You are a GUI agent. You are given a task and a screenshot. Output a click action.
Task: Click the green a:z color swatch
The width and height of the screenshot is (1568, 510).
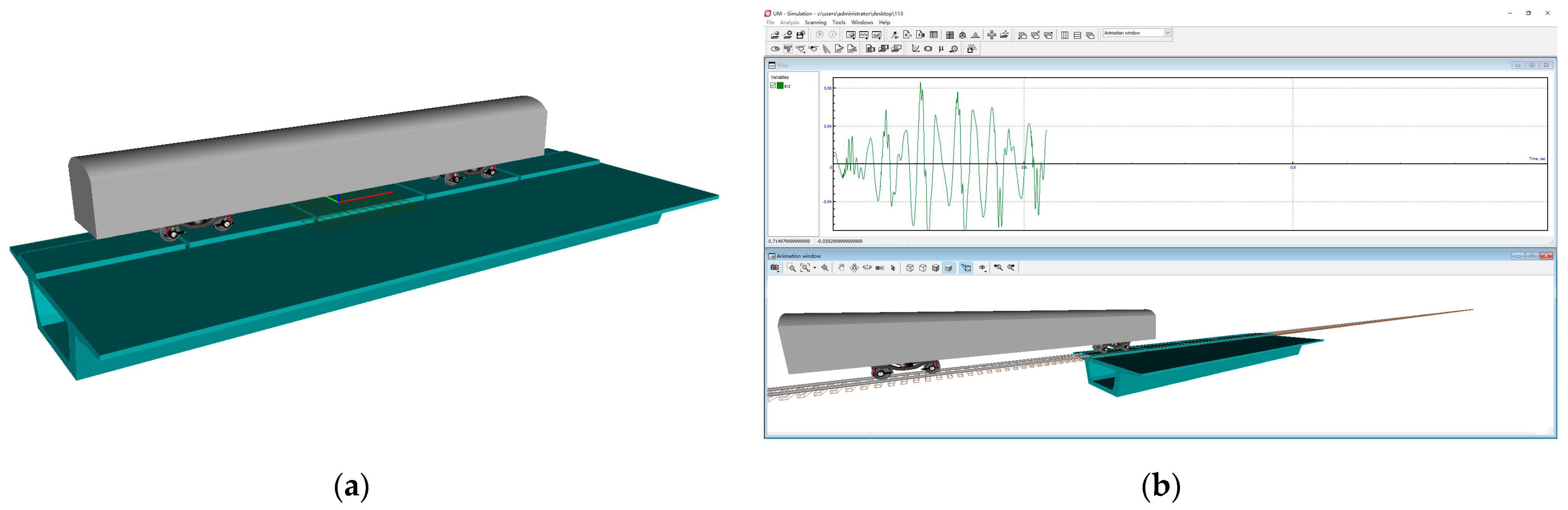(780, 86)
